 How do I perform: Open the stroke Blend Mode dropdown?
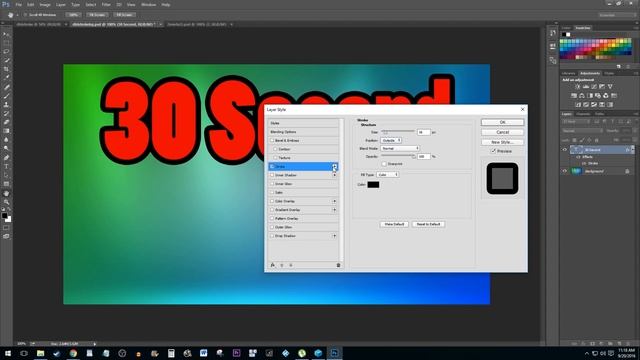(400, 149)
